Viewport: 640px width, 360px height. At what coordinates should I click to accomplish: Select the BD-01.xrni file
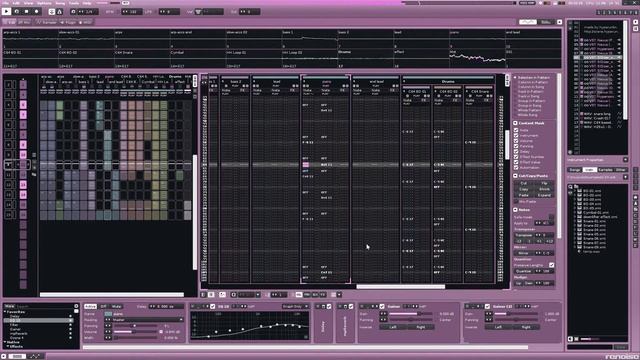592,191
